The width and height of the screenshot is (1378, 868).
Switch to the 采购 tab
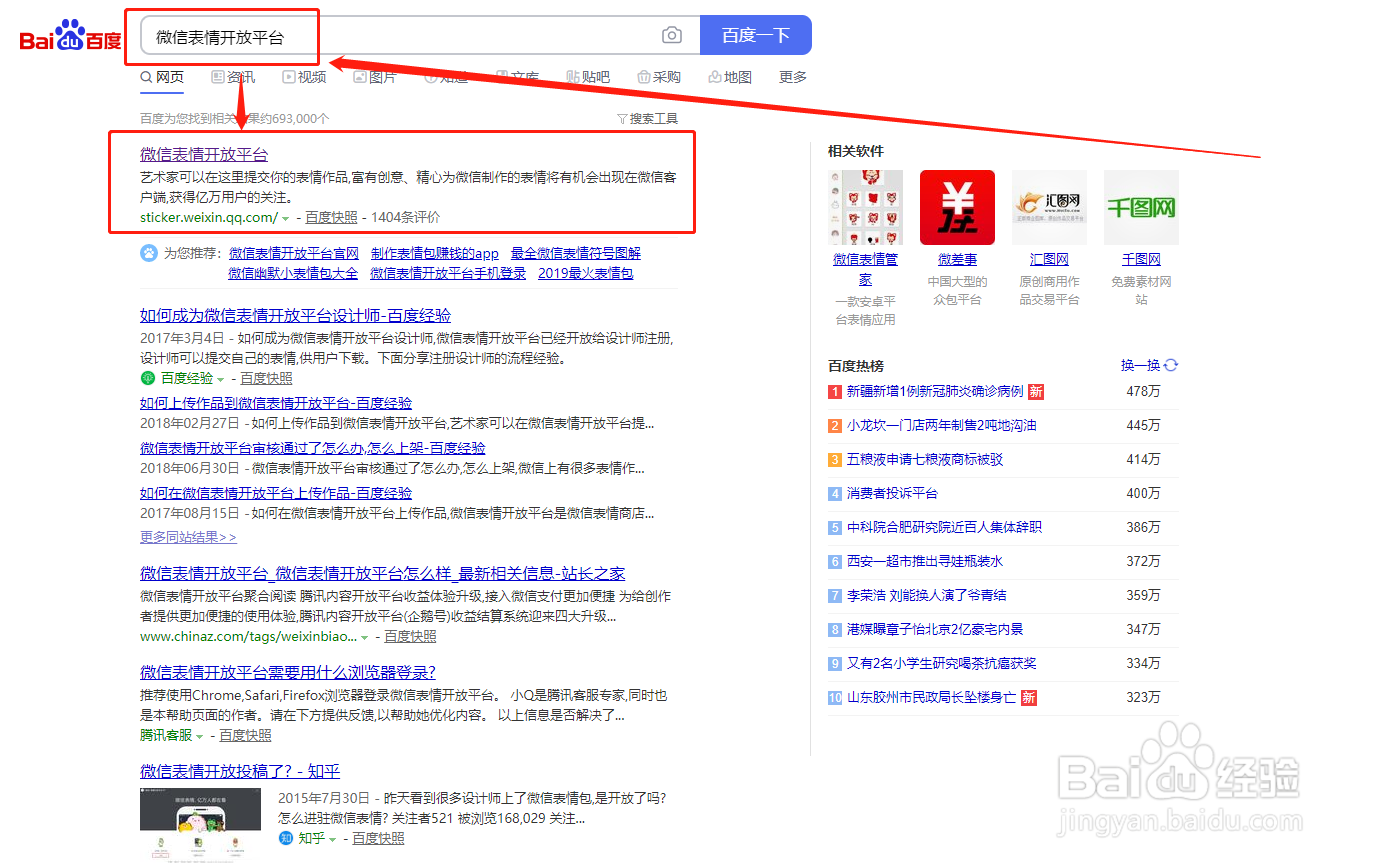pos(659,77)
